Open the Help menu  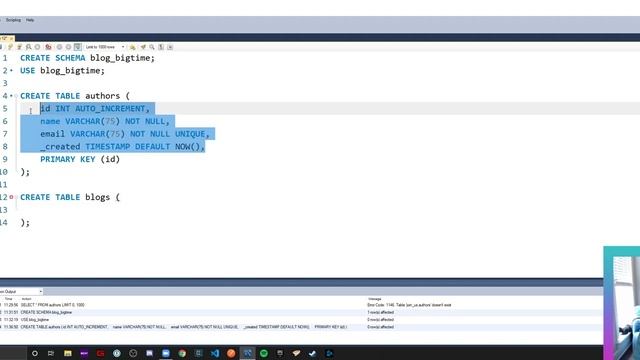[30, 20]
